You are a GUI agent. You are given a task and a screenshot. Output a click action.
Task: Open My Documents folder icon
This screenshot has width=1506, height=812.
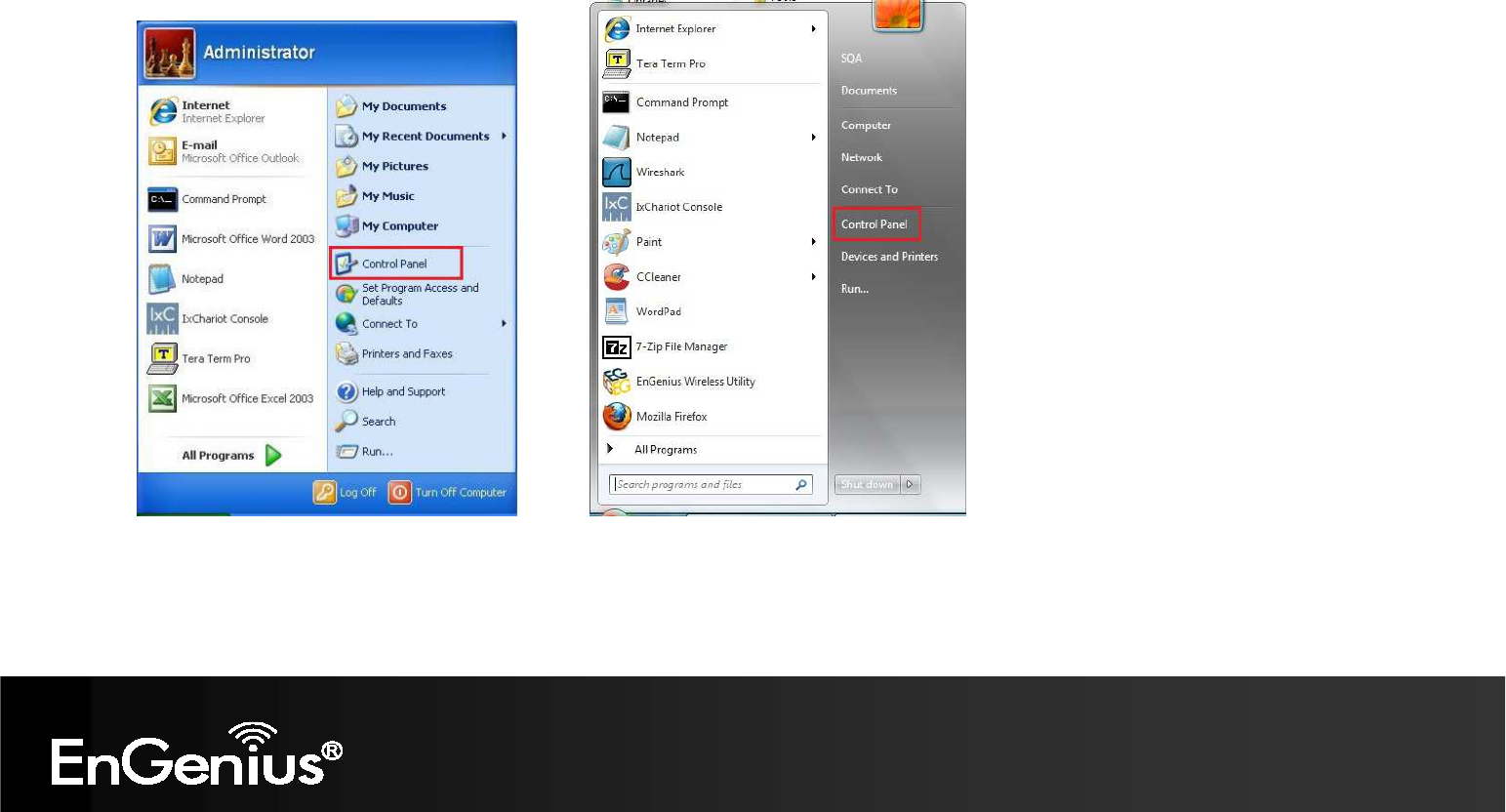coord(346,106)
